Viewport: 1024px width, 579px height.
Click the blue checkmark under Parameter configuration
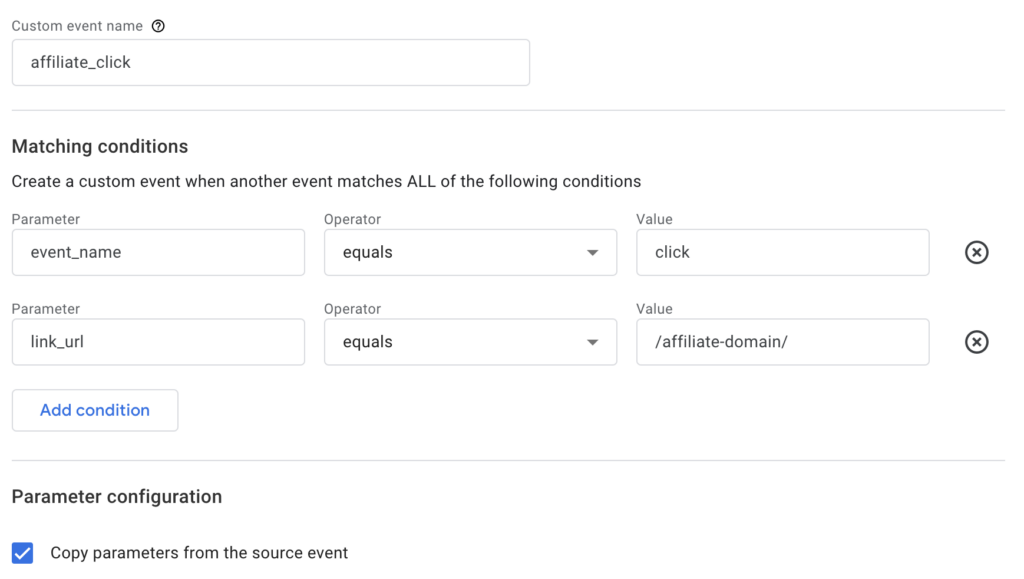22,553
